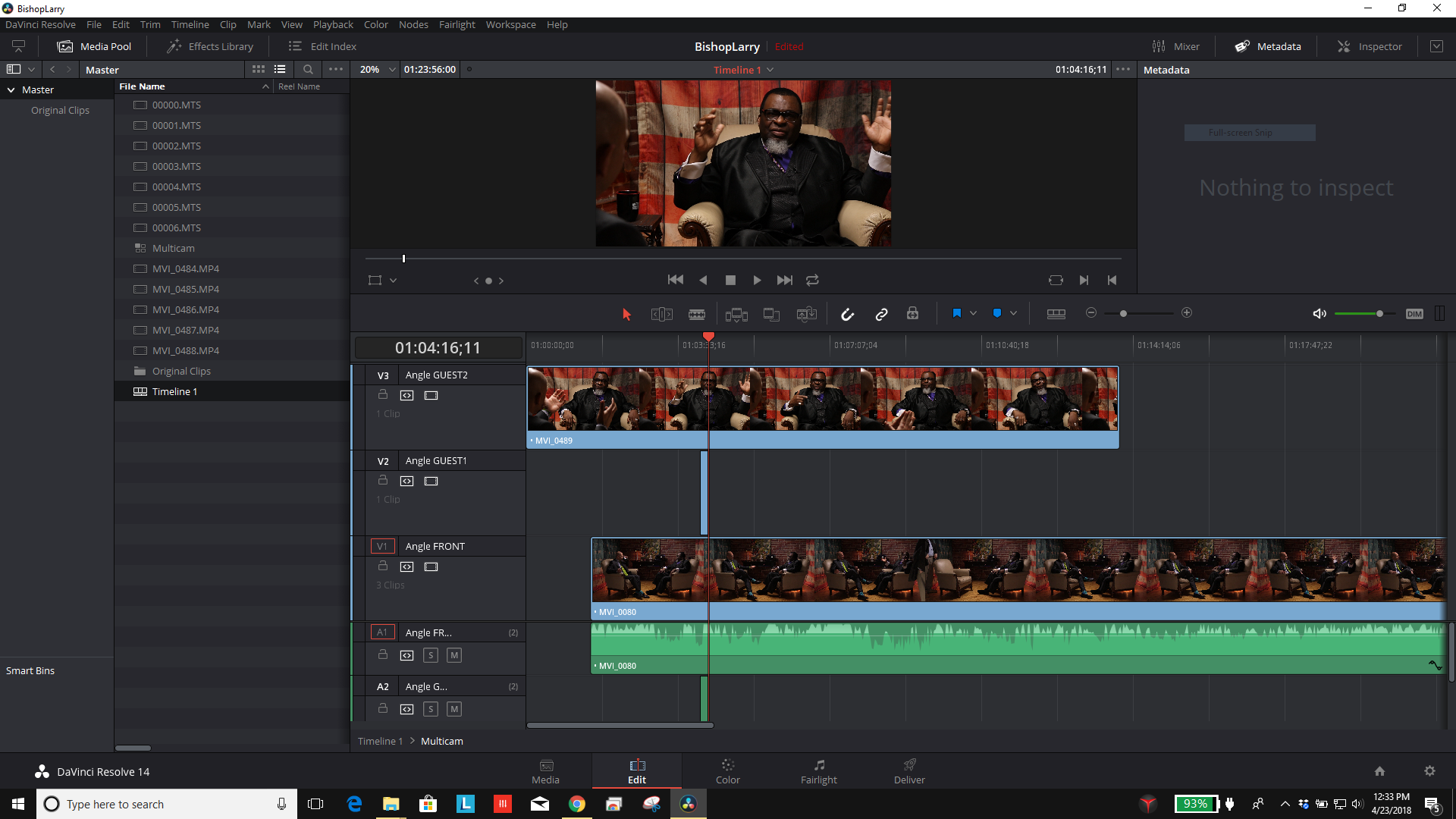Show the audio Mixer panel

tap(1175, 46)
